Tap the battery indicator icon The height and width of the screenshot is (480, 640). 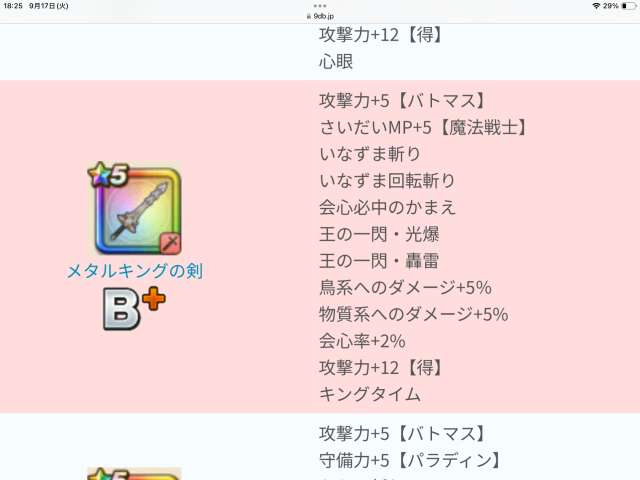point(628,6)
